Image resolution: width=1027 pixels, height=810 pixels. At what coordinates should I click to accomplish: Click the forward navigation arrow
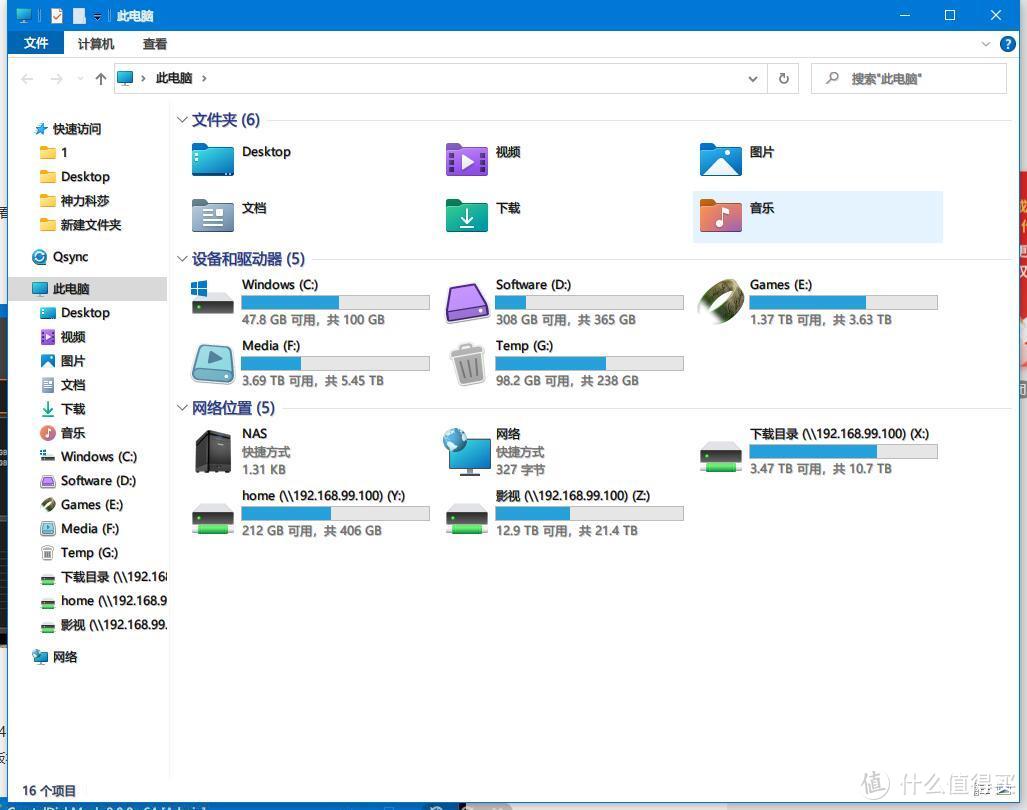(57, 79)
